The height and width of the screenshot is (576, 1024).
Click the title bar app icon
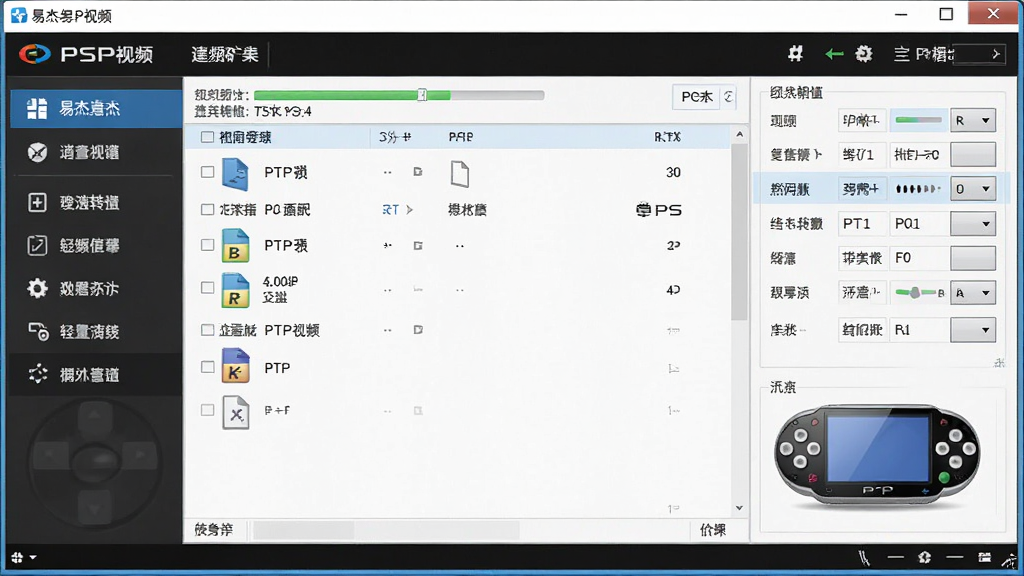point(19,15)
